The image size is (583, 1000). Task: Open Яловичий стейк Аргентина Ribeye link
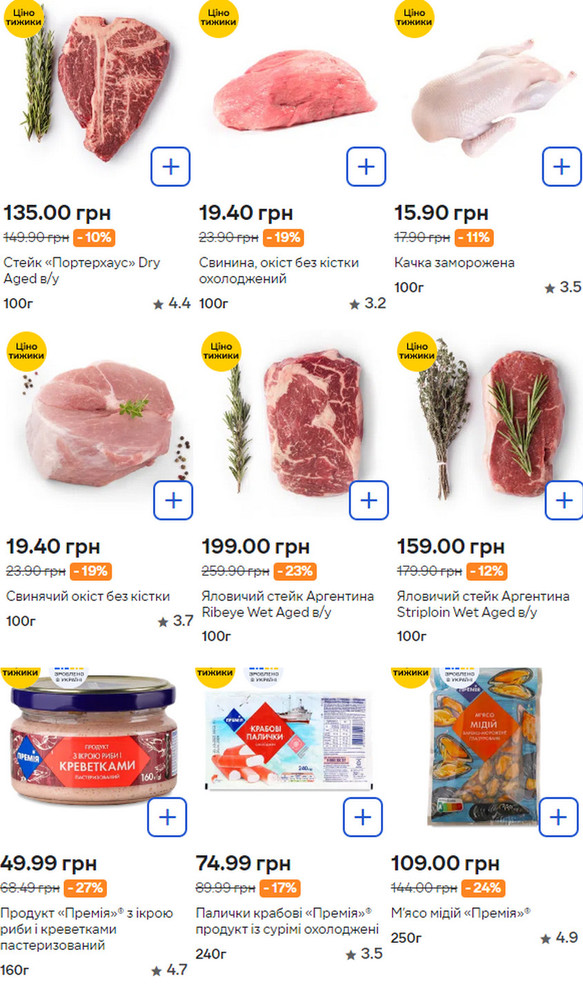288,604
